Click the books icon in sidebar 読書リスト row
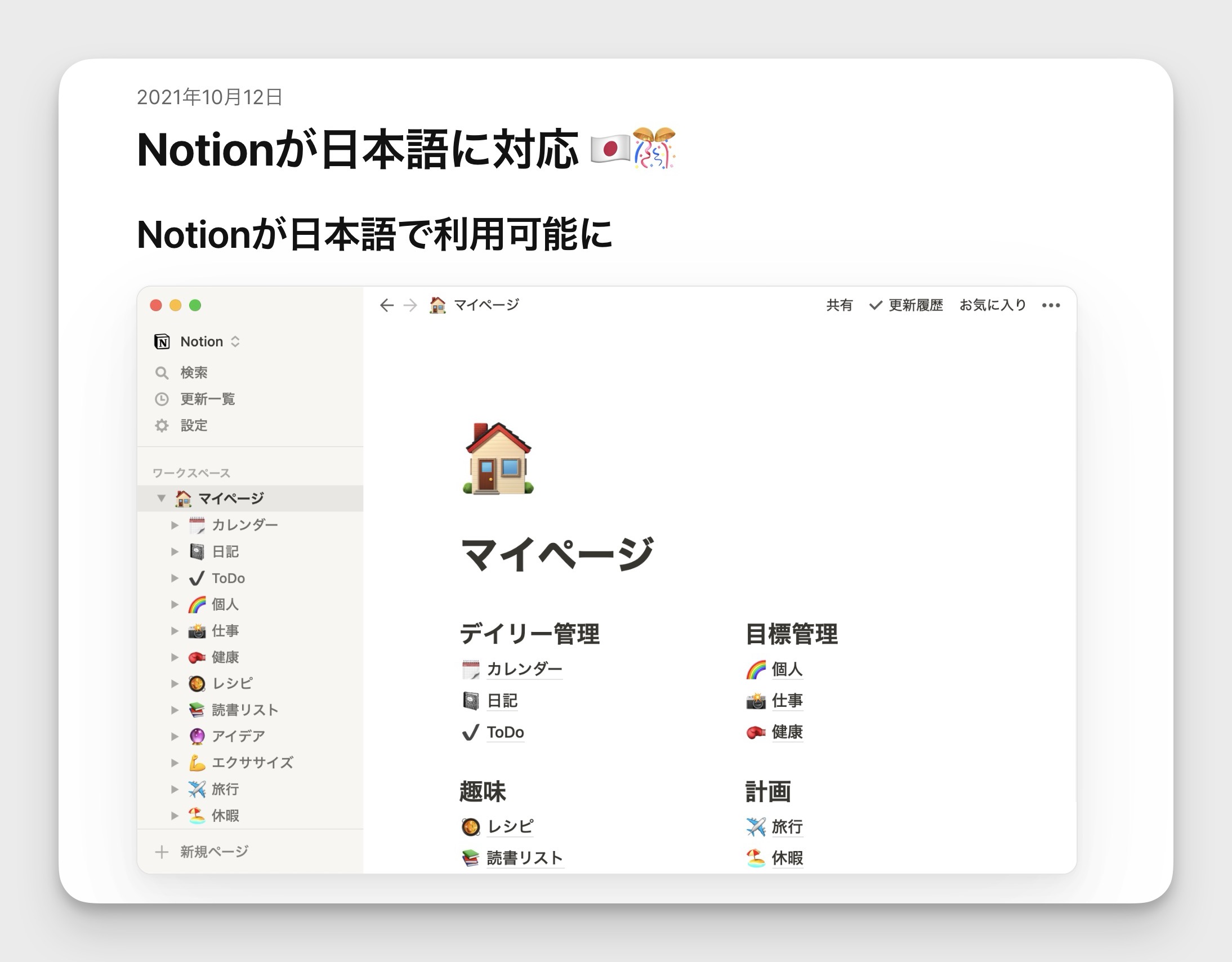The image size is (1232, 962). coord(197,710)
